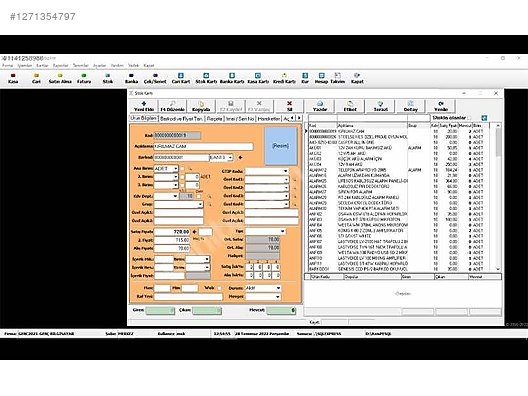Click the F4 Düzenle edit button
Viewport: 528px width, 396px height.
click(x=172, y=106)
